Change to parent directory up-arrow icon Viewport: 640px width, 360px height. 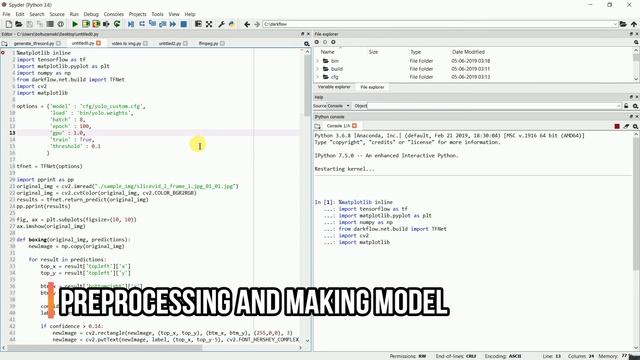pyautogui.click(x=634, y=24)
